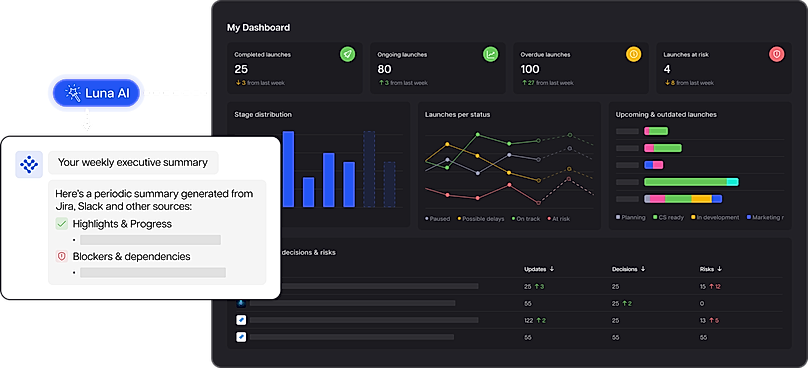Sort the table by Decisions column
Viewport: 808px width, 368px height.
[628, 269]
